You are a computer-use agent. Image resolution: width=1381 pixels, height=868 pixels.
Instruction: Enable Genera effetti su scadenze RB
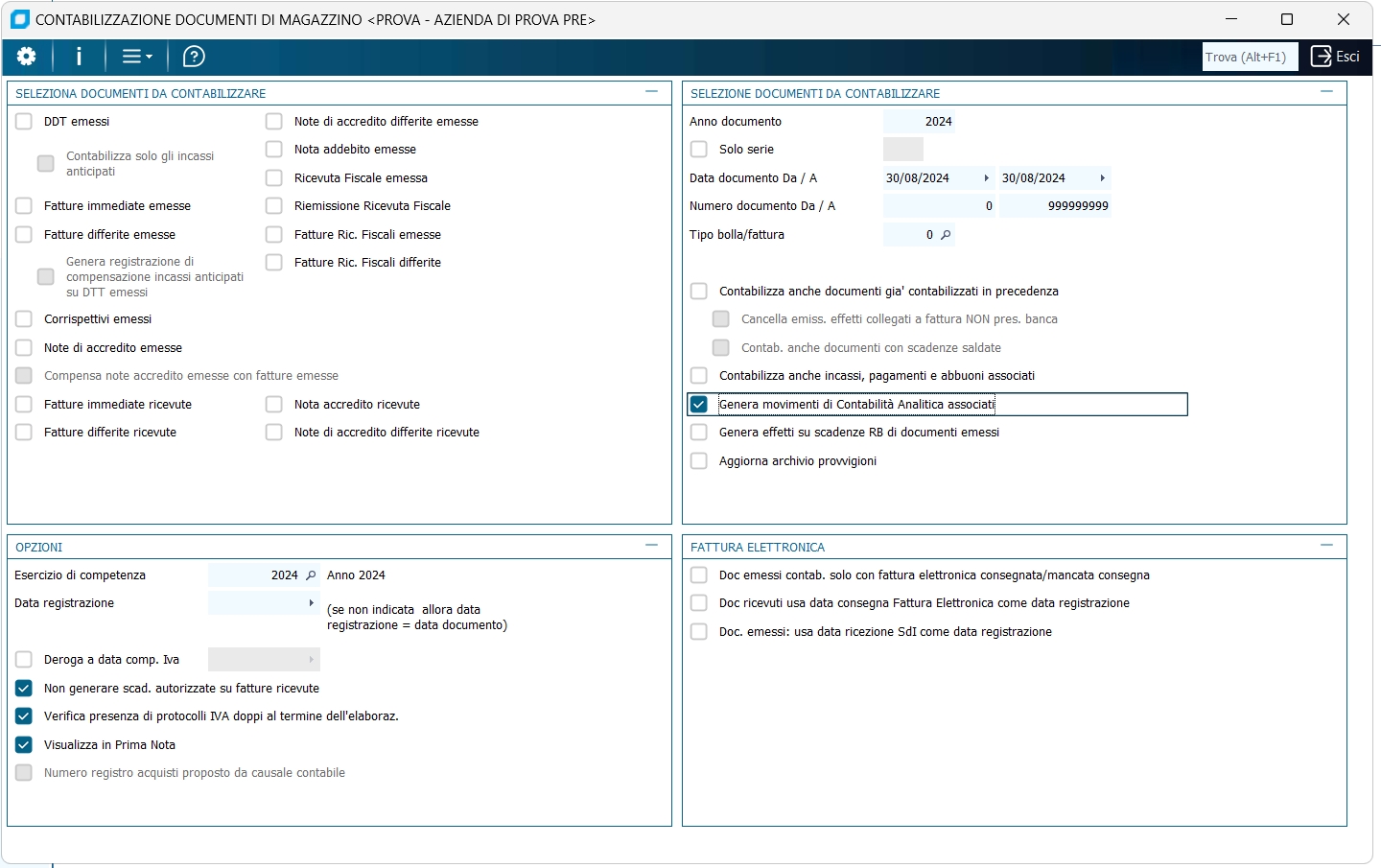coord(699,433)
